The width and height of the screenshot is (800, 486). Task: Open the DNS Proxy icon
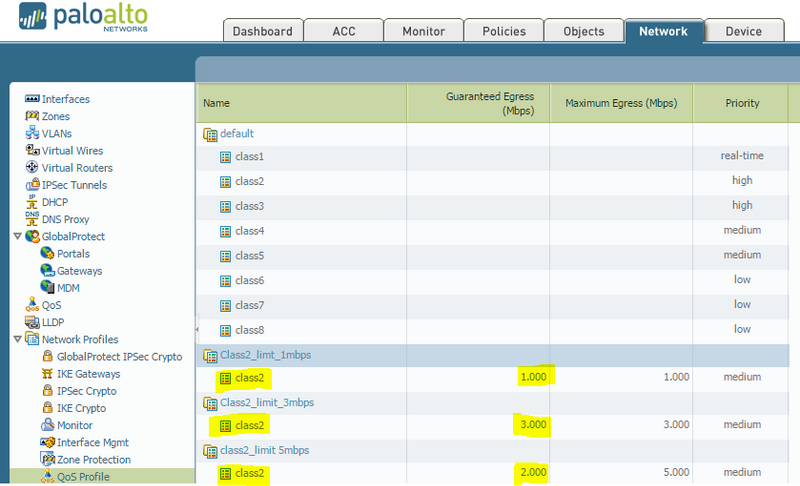tap(32, 219)
